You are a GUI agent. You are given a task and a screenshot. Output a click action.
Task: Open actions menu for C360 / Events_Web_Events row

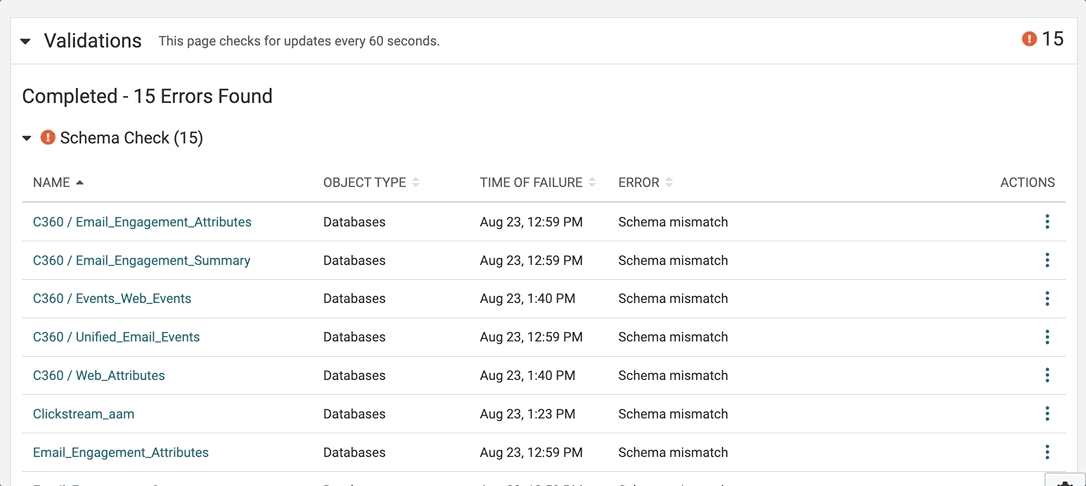coord(1047,298)
